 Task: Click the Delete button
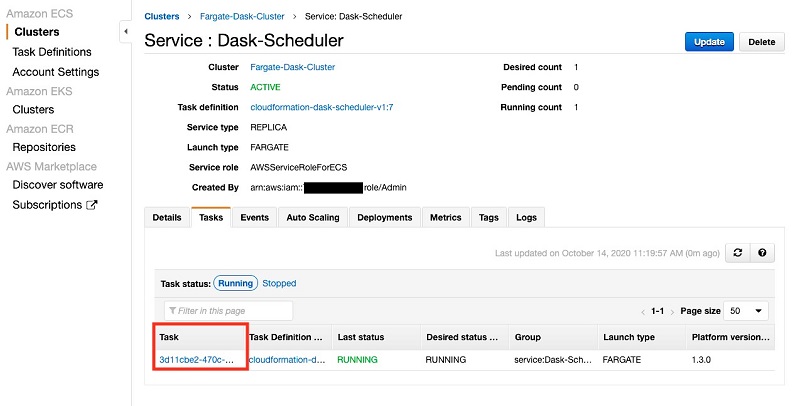762,42
